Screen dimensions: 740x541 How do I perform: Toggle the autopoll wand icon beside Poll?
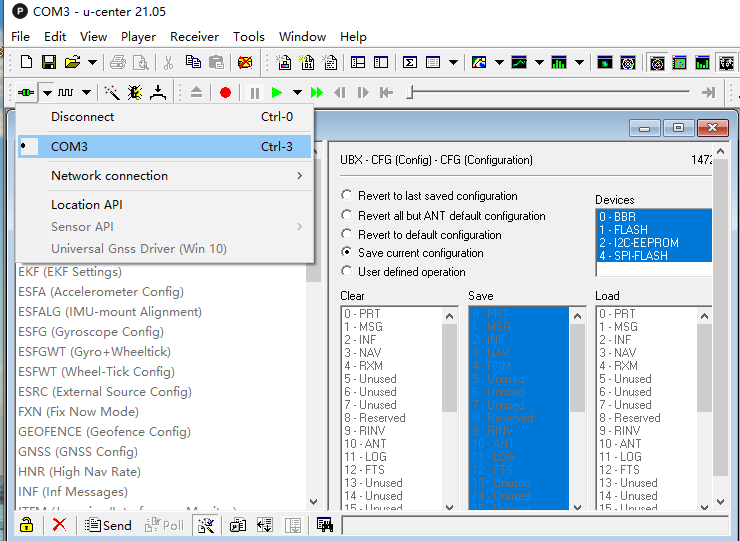[206, 524]
